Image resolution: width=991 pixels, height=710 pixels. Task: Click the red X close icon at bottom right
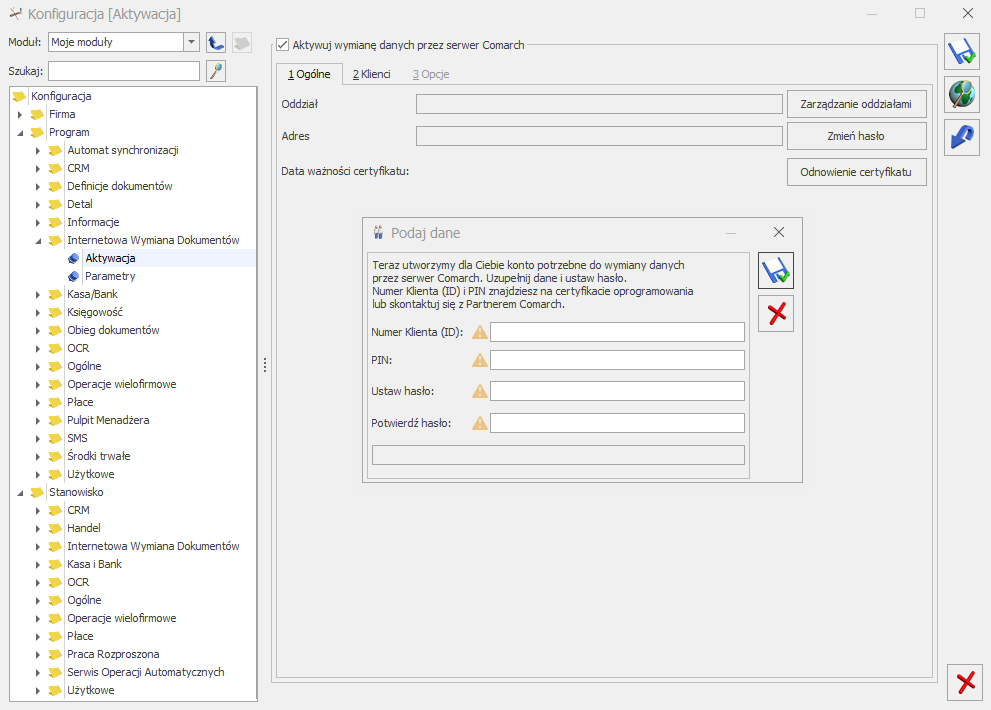click(965, 682)
